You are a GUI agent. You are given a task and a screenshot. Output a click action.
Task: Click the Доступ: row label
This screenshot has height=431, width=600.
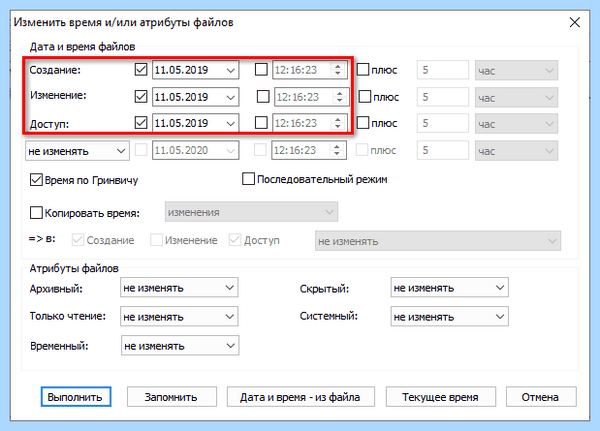point(49,124)
